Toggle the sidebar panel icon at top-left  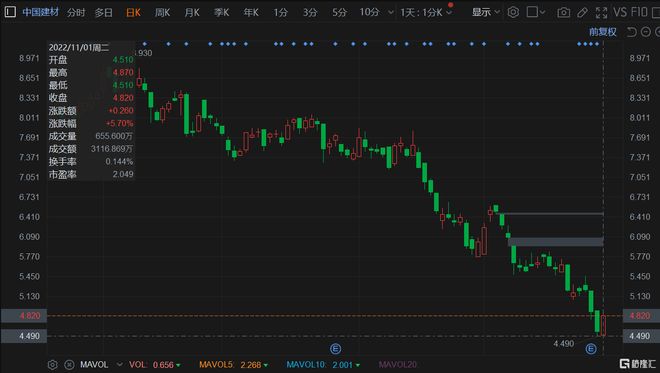[10, 12]
